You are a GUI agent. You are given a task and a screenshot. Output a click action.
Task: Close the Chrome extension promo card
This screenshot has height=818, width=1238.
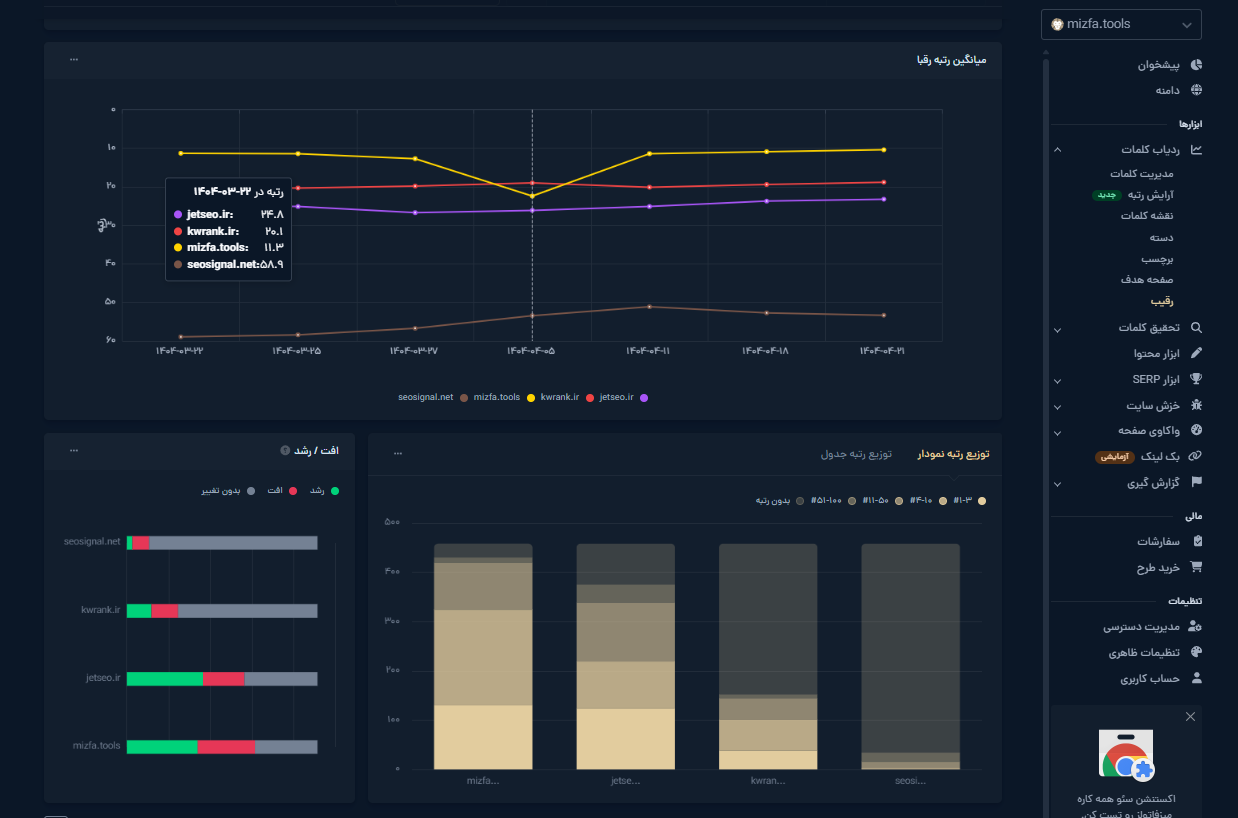click(x=1190, y=717)
